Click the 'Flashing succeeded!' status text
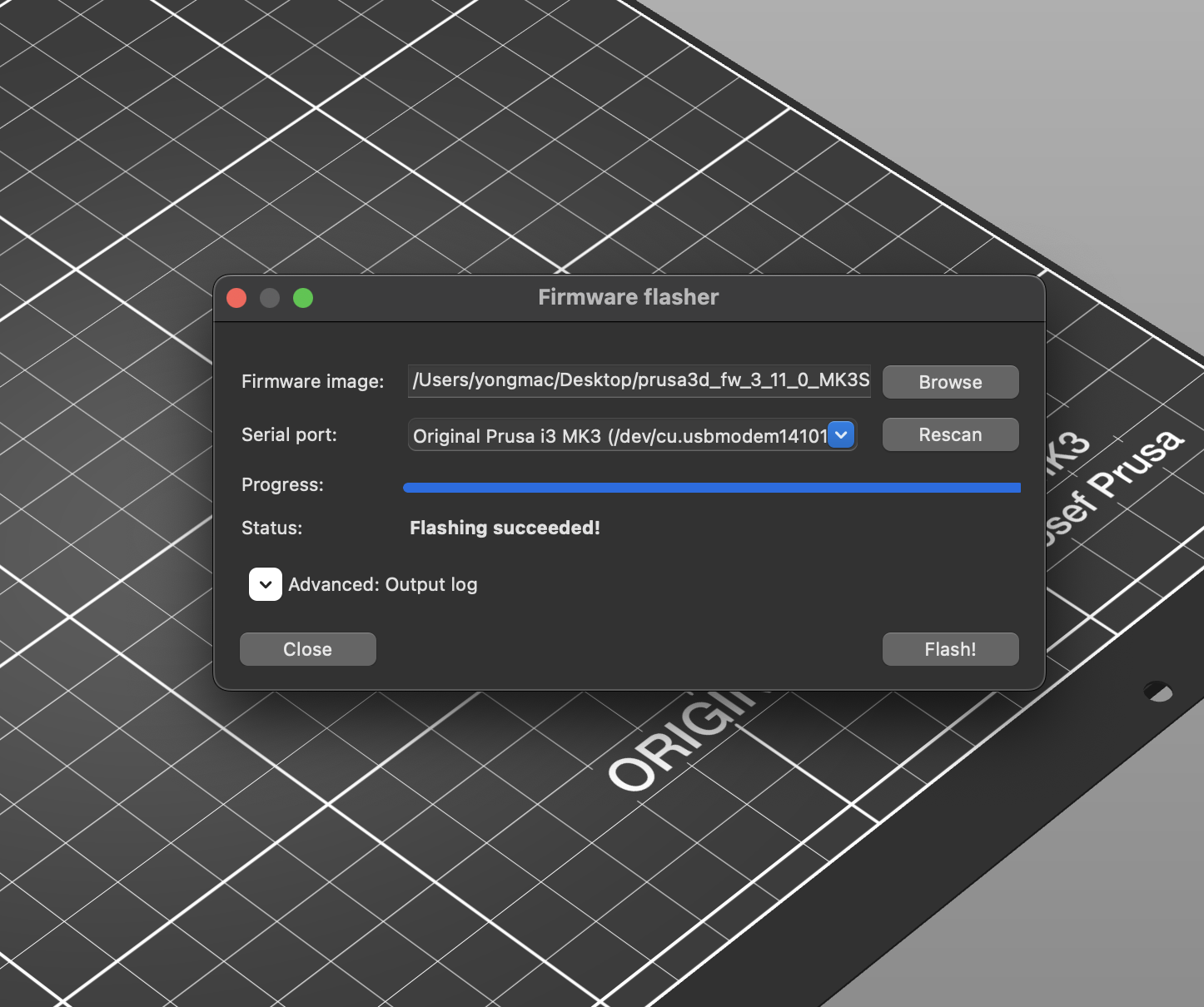 (505, 528)
